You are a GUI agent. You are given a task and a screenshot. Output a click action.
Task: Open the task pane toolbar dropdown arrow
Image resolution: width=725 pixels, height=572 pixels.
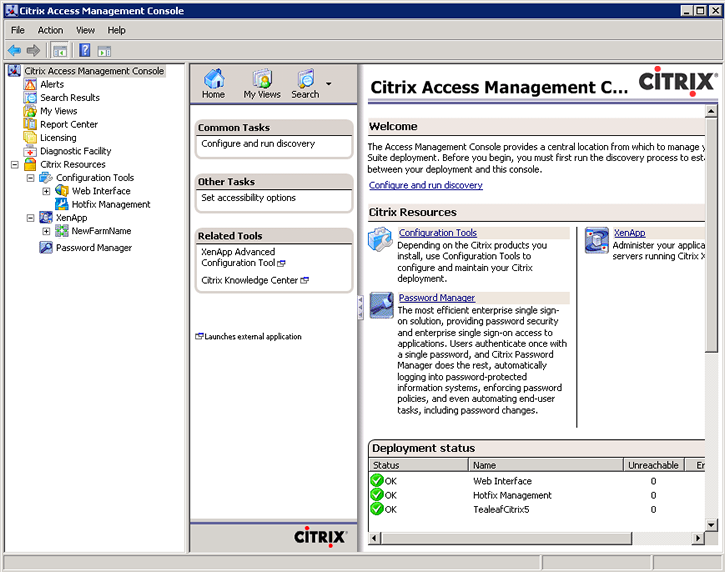pyautogui.click(x=329, y=84)
